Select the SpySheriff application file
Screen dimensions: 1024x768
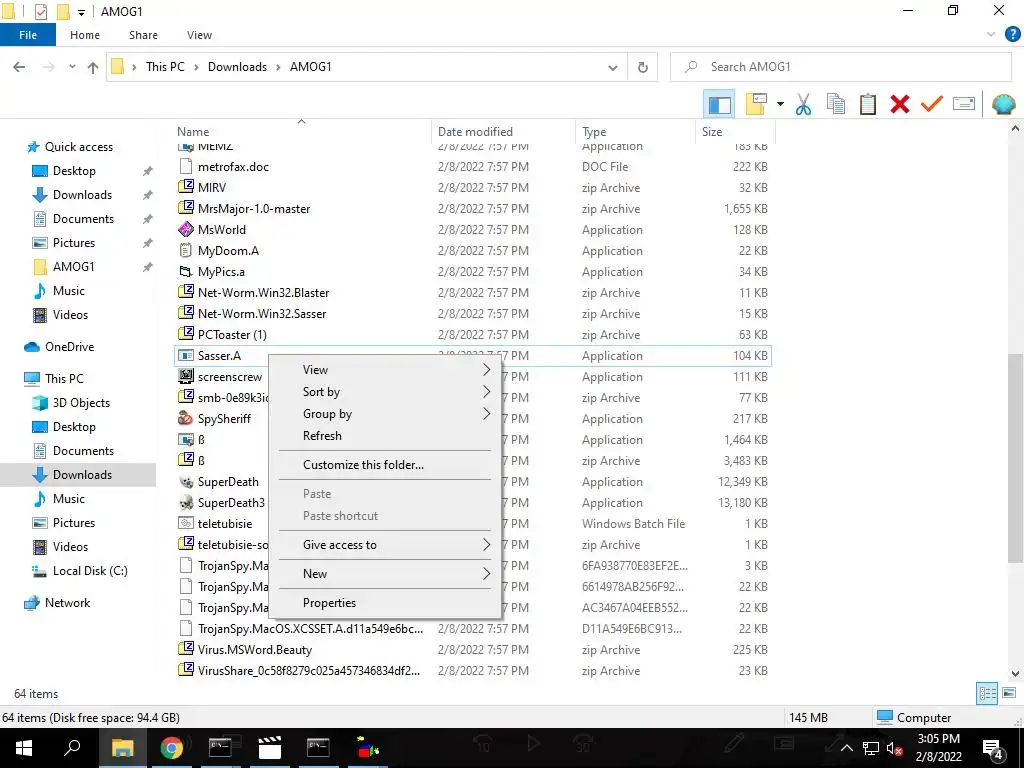215,419
